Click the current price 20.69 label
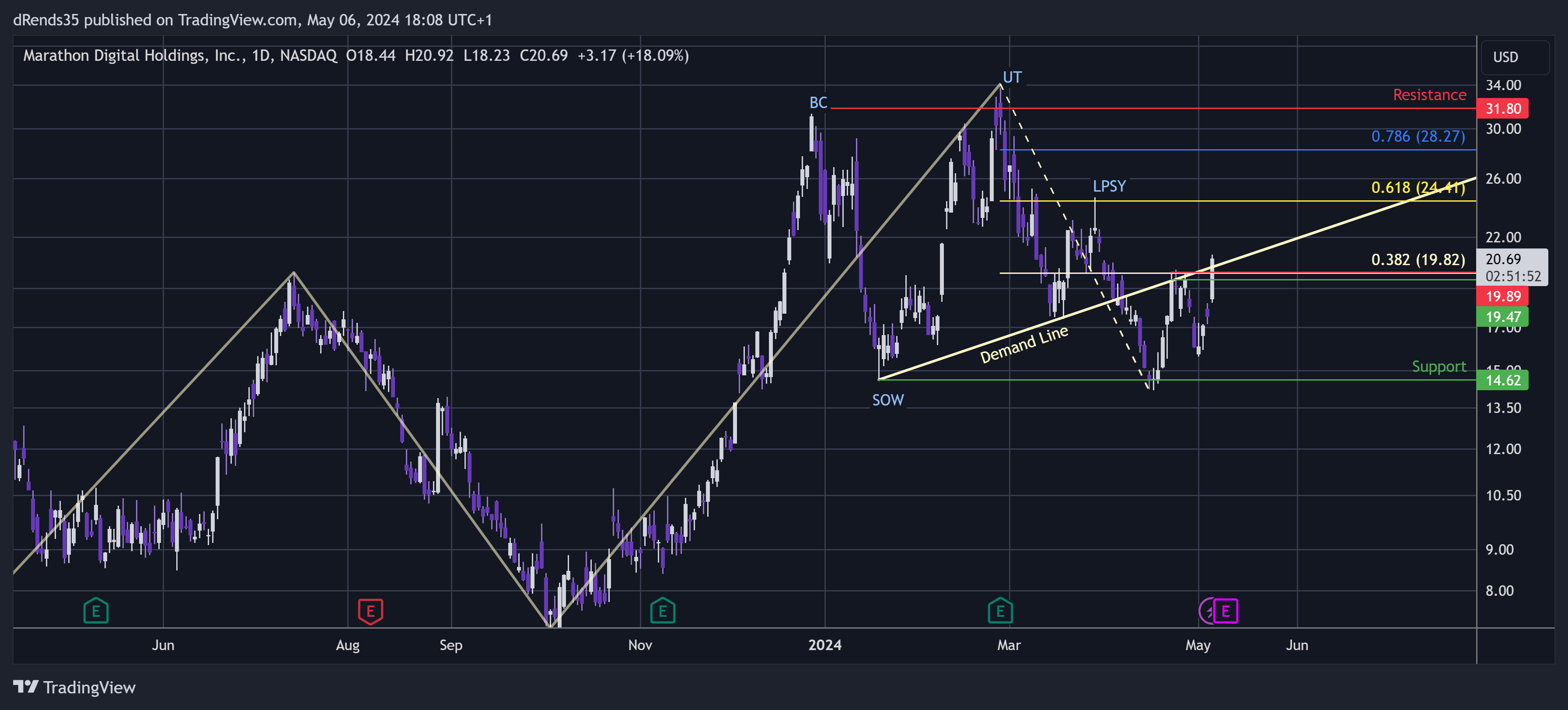The width and height of the screenshot is (1568, 710). (1512, 267)
